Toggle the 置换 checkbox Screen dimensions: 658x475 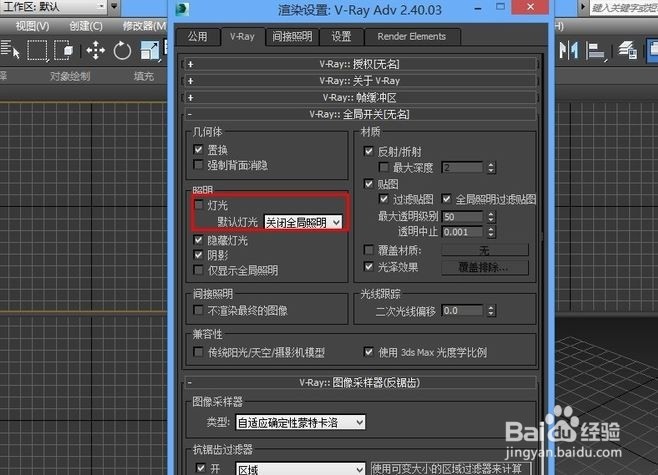click(x=198, y=149)
